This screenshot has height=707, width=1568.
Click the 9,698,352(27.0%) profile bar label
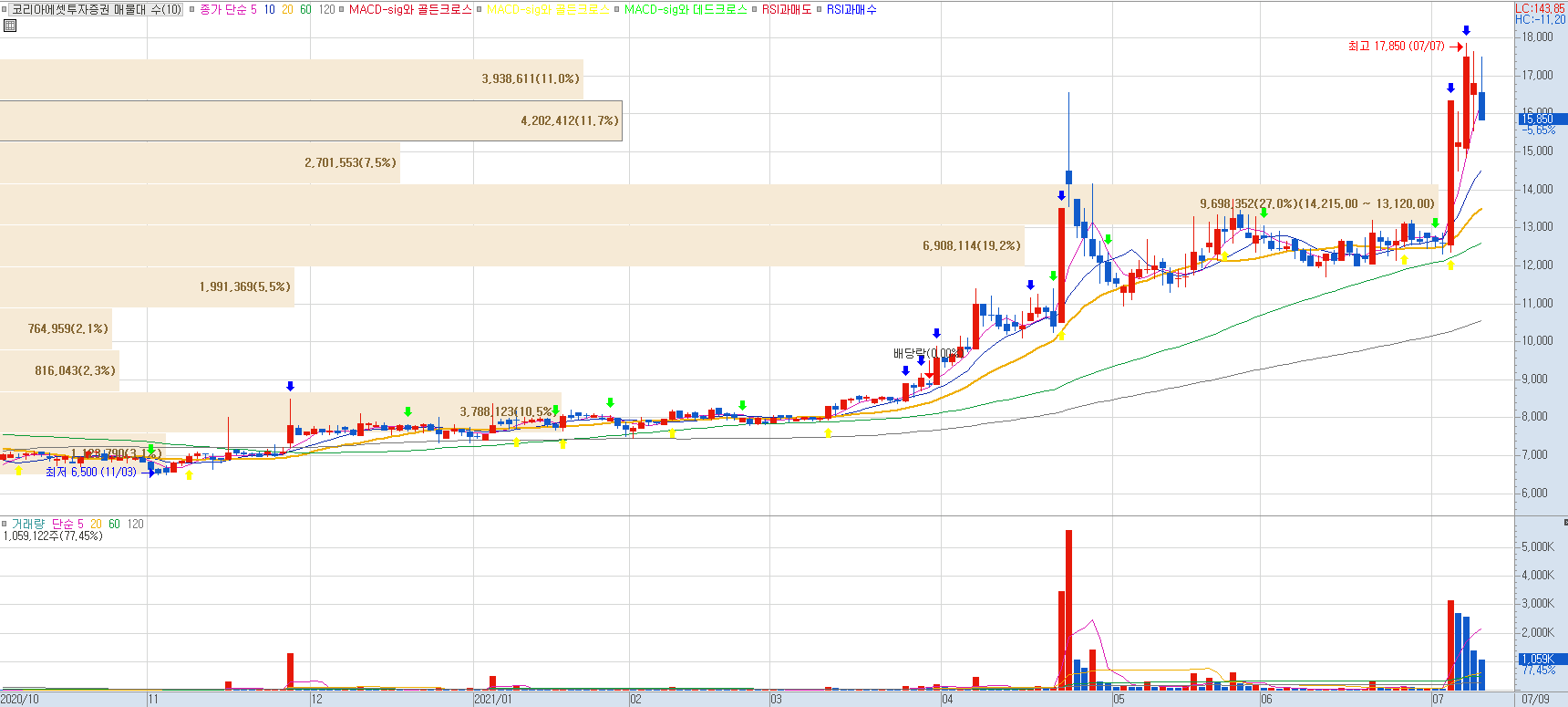coord(1316,203)
